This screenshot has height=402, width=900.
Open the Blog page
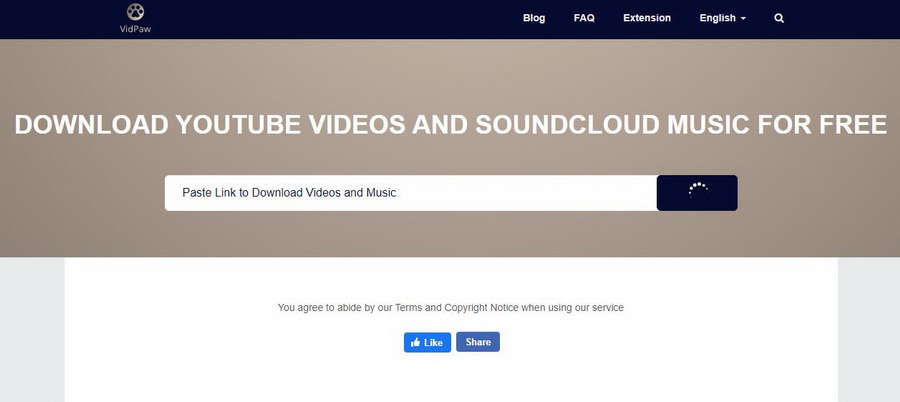click(x=534, y=18)
